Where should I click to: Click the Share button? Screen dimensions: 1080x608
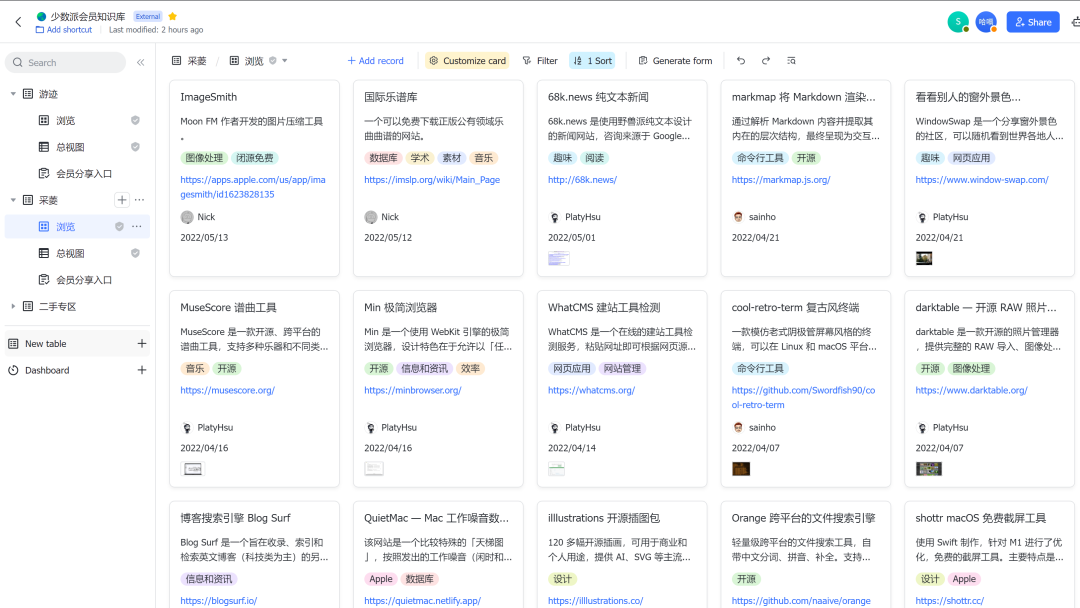1032,22
